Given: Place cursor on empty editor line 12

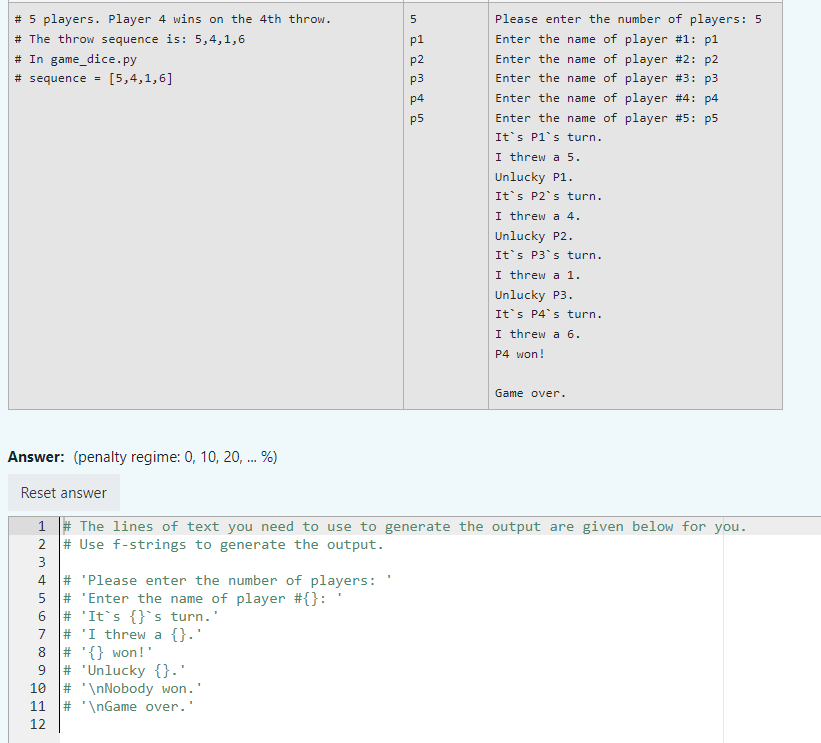Looking at the screenshot, I should tap(440, 724).
